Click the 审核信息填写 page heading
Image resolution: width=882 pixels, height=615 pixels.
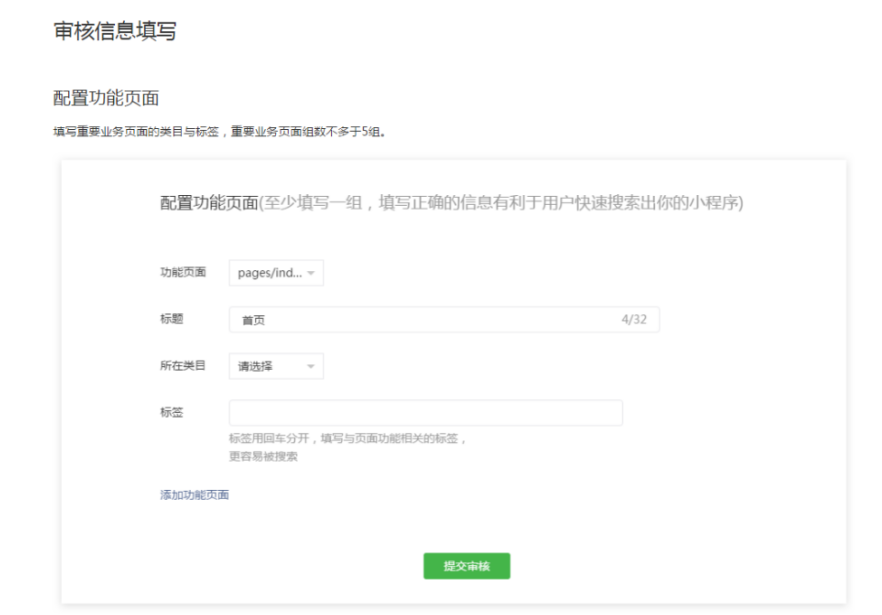115,31
